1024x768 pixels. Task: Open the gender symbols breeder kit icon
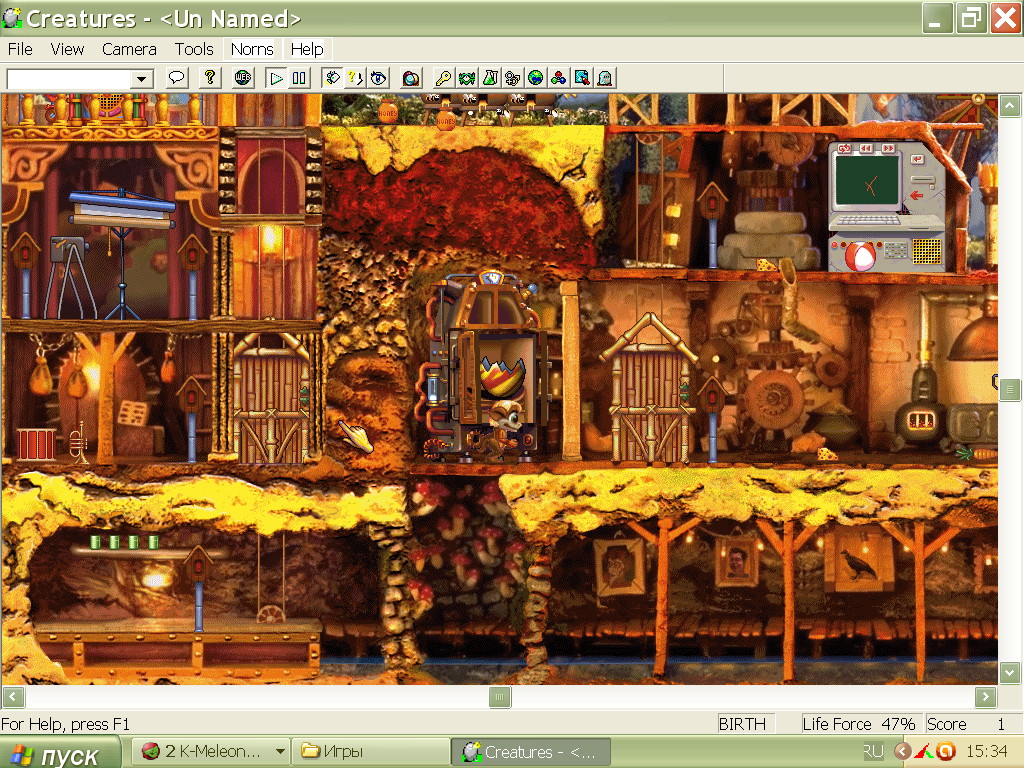coord(513,78)
